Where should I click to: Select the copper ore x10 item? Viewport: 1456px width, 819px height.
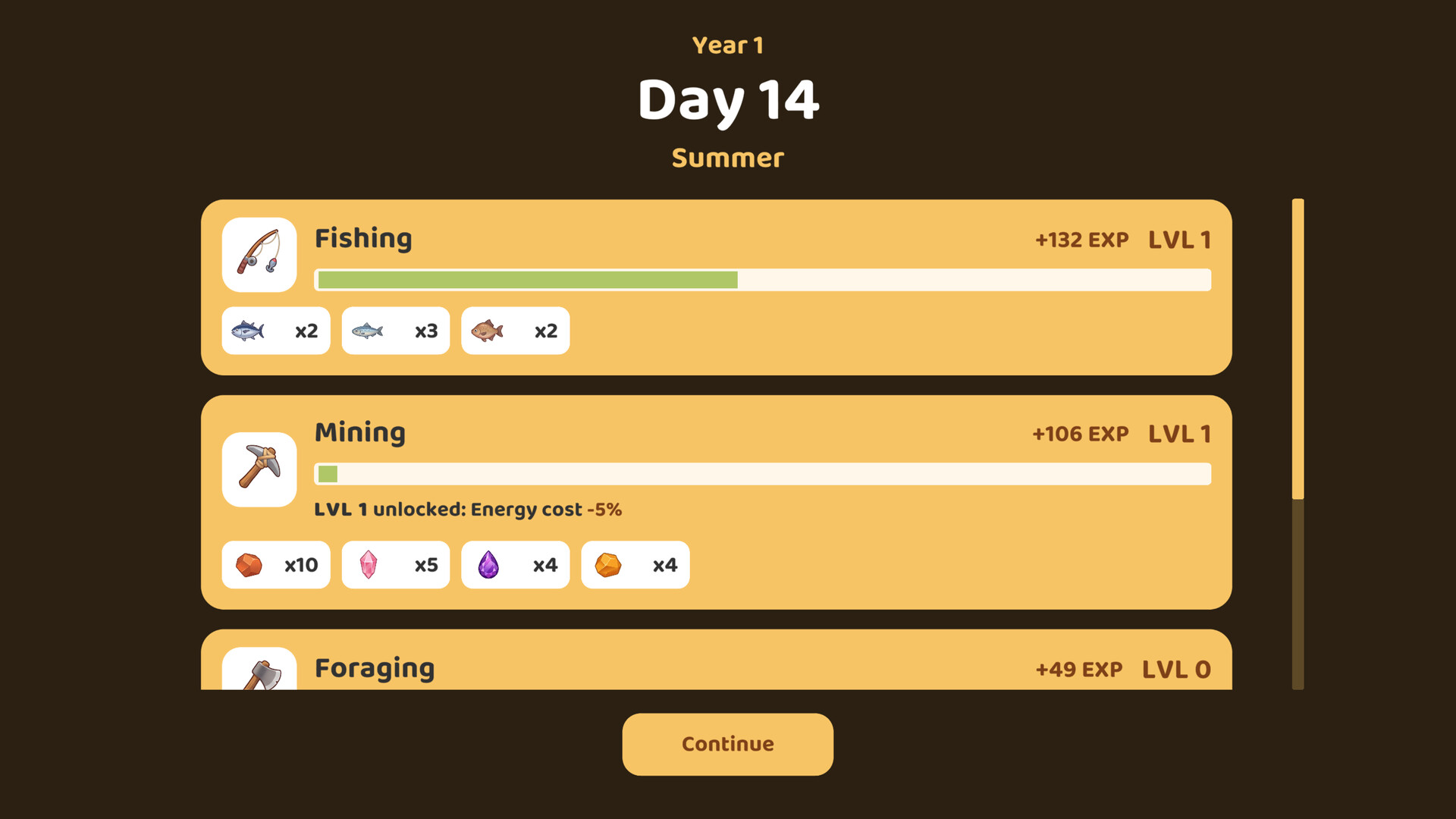tap(276, 565)
